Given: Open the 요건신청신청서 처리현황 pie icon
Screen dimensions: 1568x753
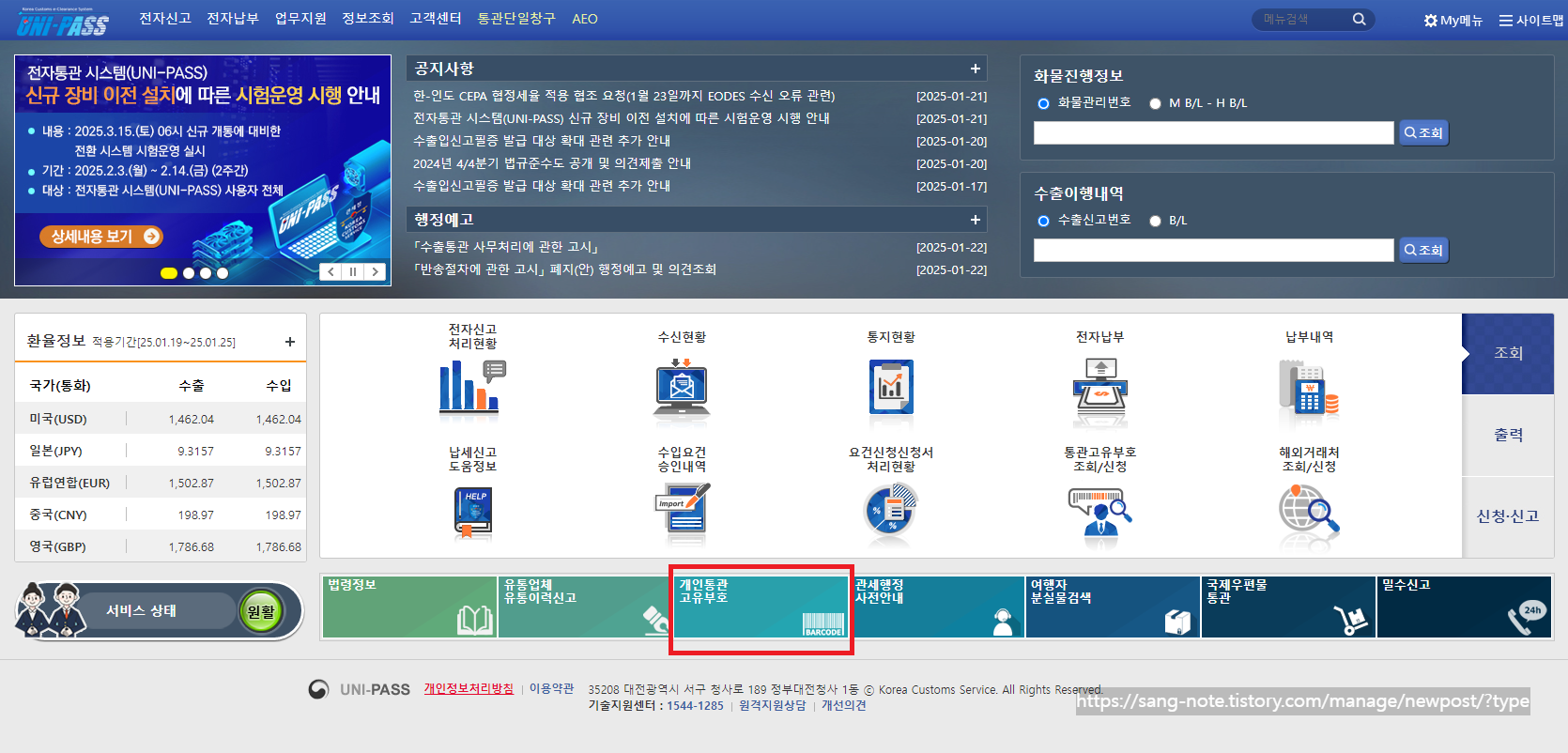Looking at the screenshot, I should pos(890,511).
